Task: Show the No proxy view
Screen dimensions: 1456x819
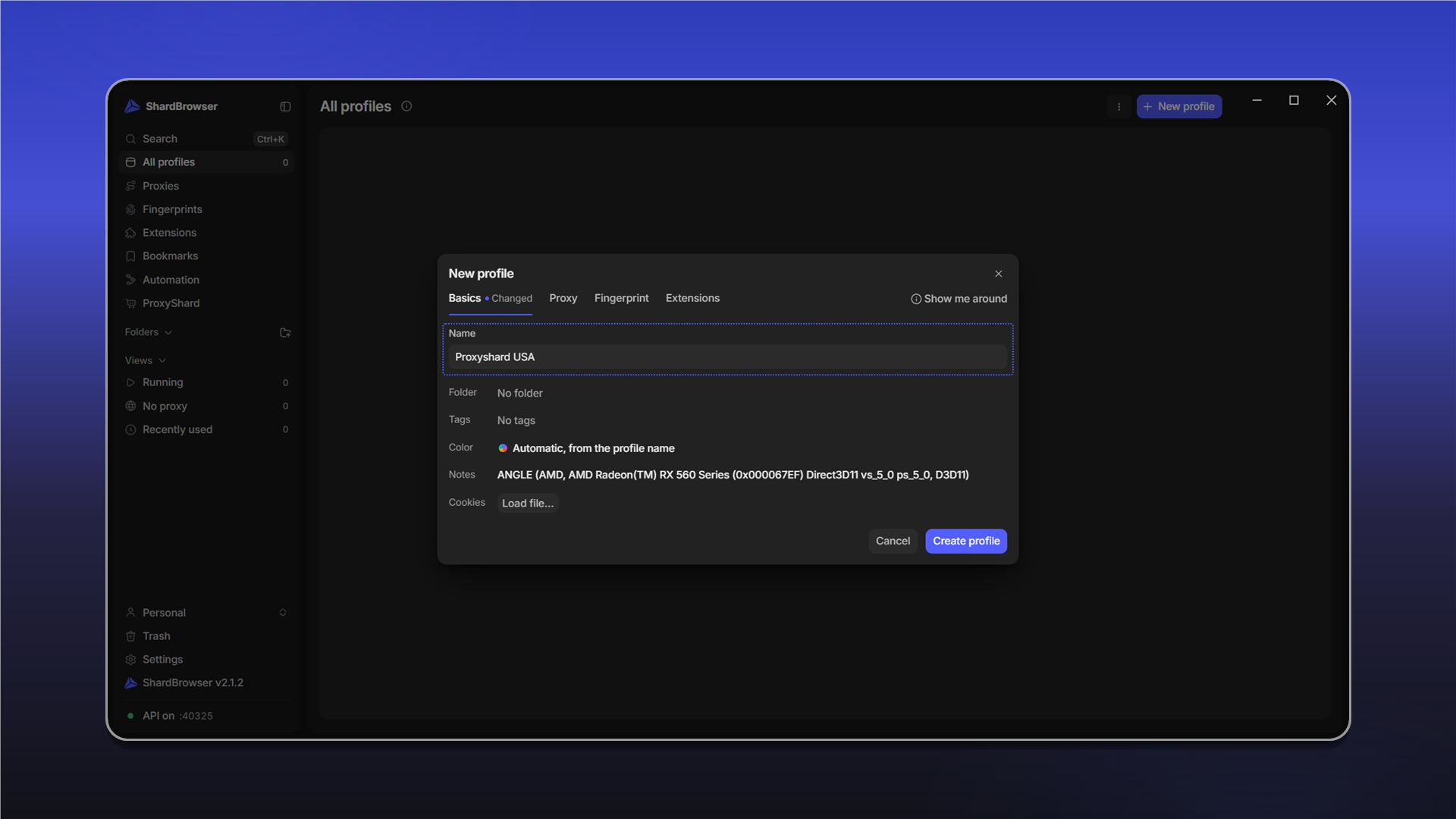Action: (x=206, y=406)
